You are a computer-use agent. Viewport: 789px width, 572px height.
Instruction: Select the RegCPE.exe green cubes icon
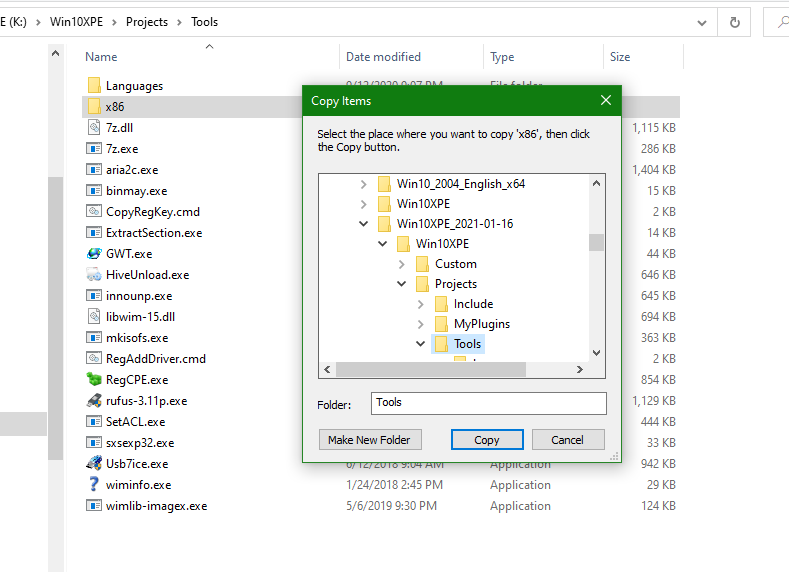click(x=94, y=379)
